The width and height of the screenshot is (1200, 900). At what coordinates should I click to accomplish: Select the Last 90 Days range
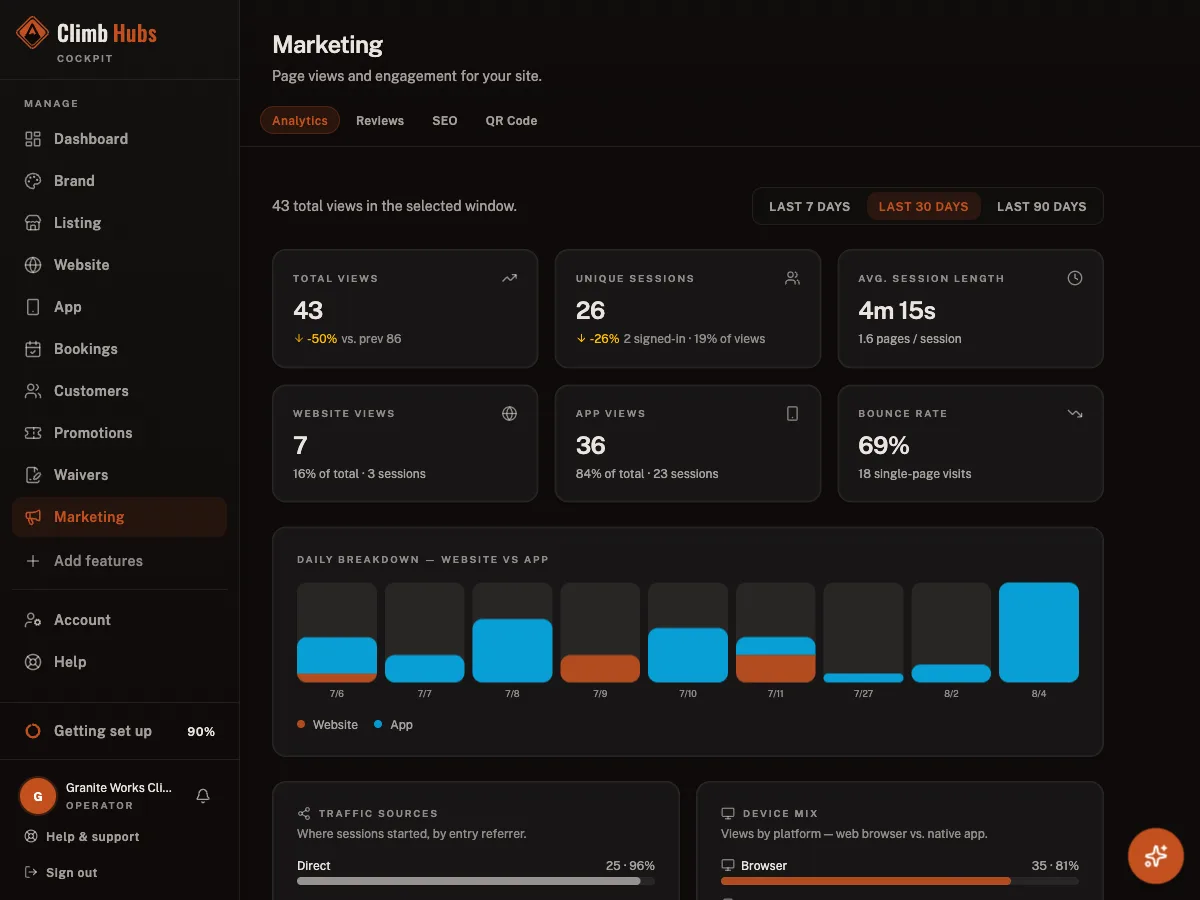pyautogui.click(x=1041, y=206)
